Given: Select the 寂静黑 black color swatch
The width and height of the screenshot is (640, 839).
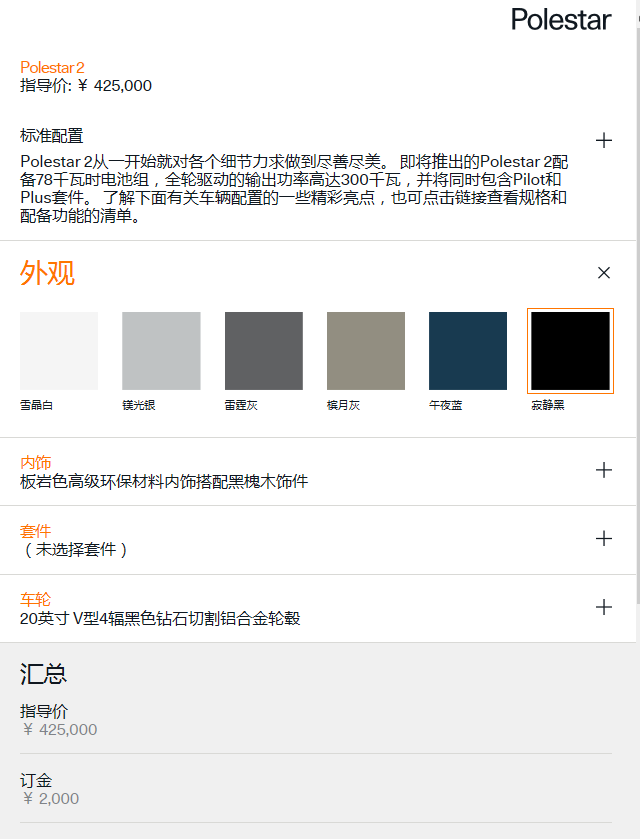Looking at the screenshot, I should pos(570,351).
